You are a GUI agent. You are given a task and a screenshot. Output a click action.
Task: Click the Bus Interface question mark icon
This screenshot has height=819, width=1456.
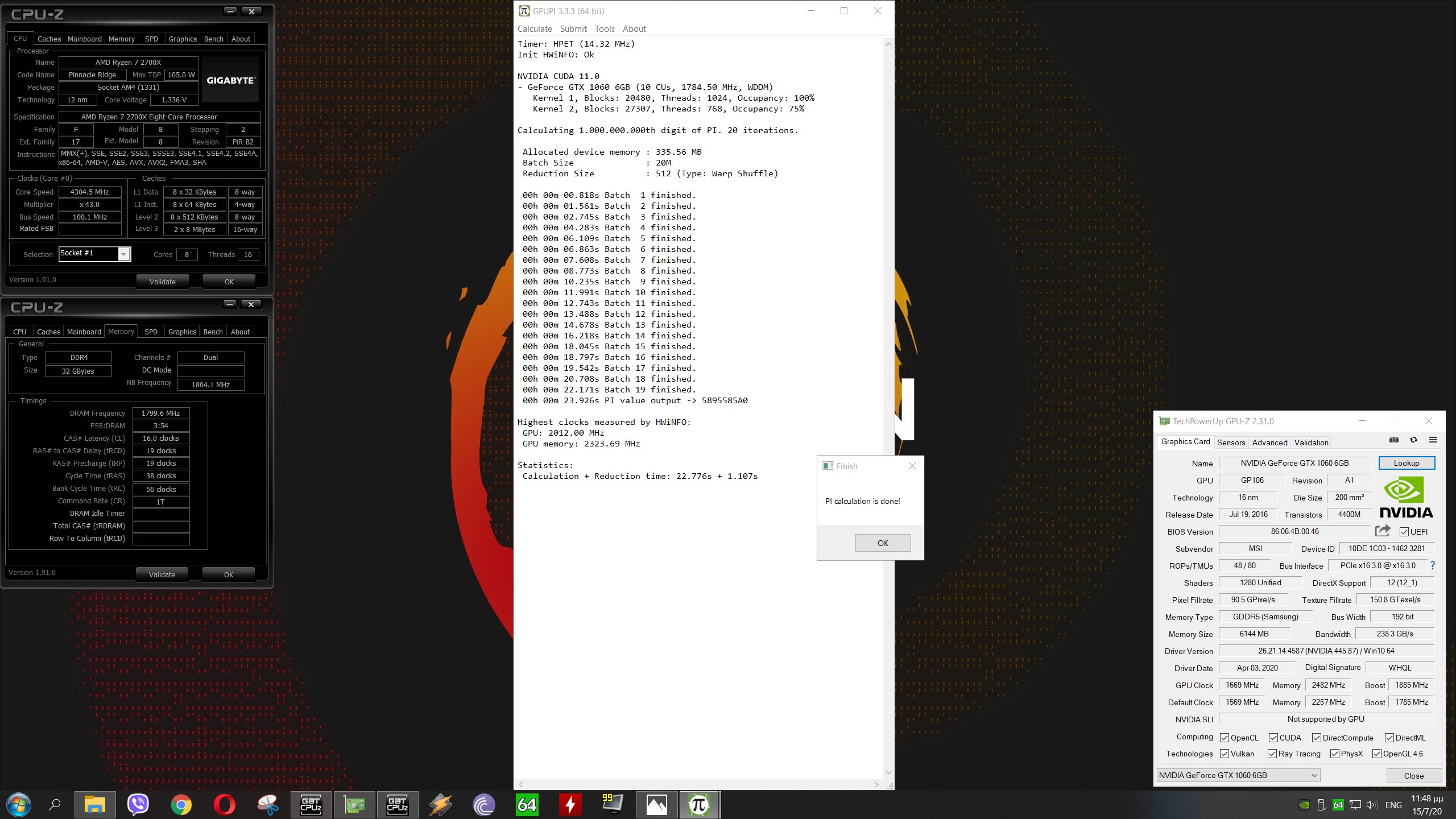coord(1432,565)
